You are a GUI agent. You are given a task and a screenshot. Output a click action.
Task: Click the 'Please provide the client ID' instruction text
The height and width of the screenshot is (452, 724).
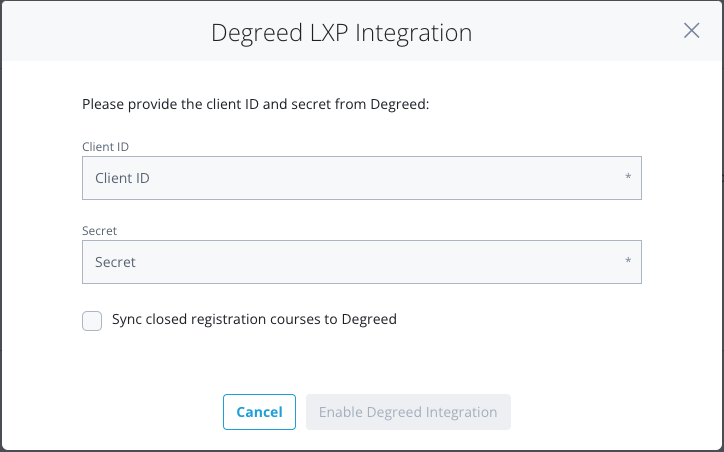click(x=255, y=104)
